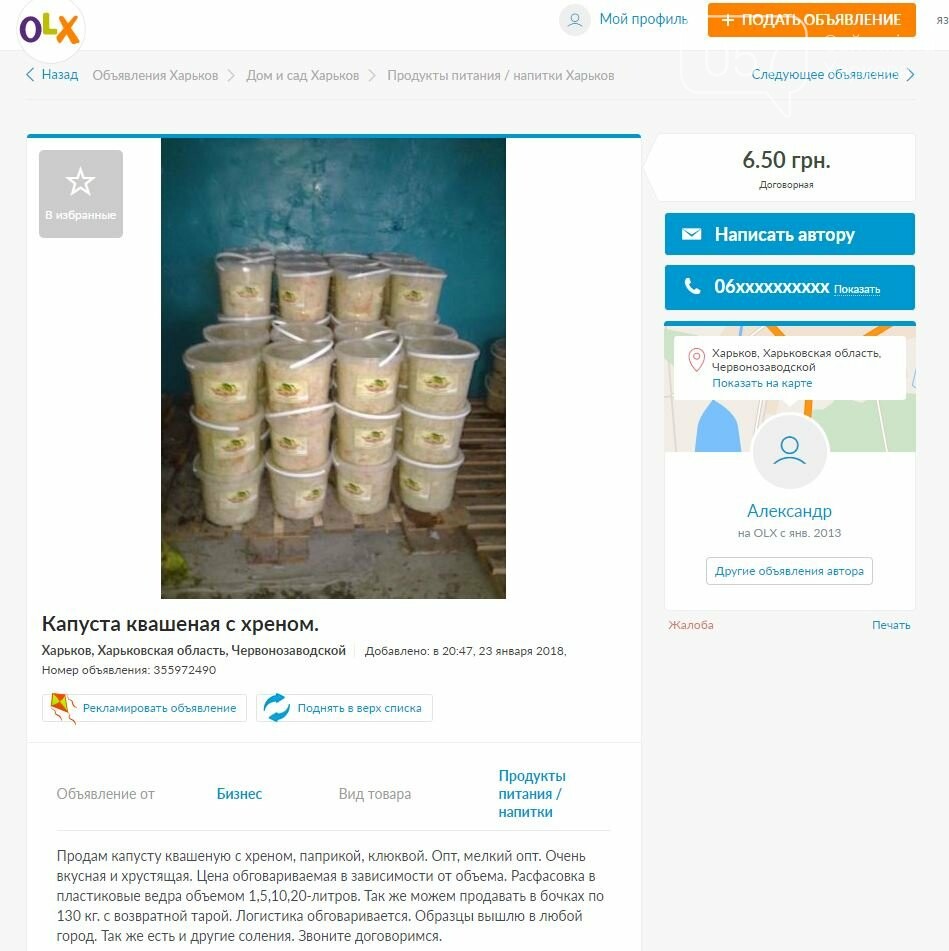Click the Жалоба complaint link
Viewport: 949px width, 951px height.
691,625
